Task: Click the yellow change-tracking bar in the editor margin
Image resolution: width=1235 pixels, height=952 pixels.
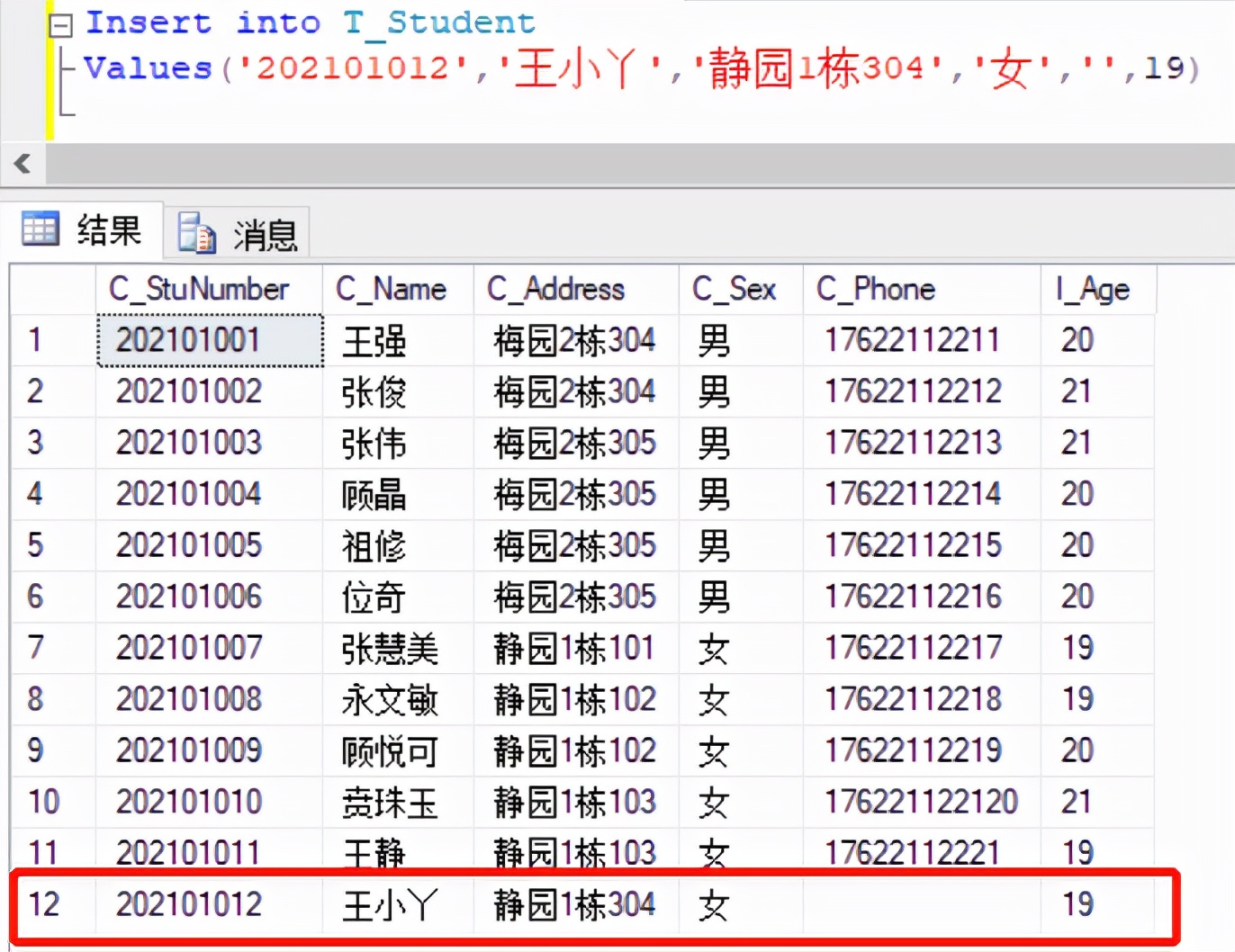Action: [x=50, y=67]
